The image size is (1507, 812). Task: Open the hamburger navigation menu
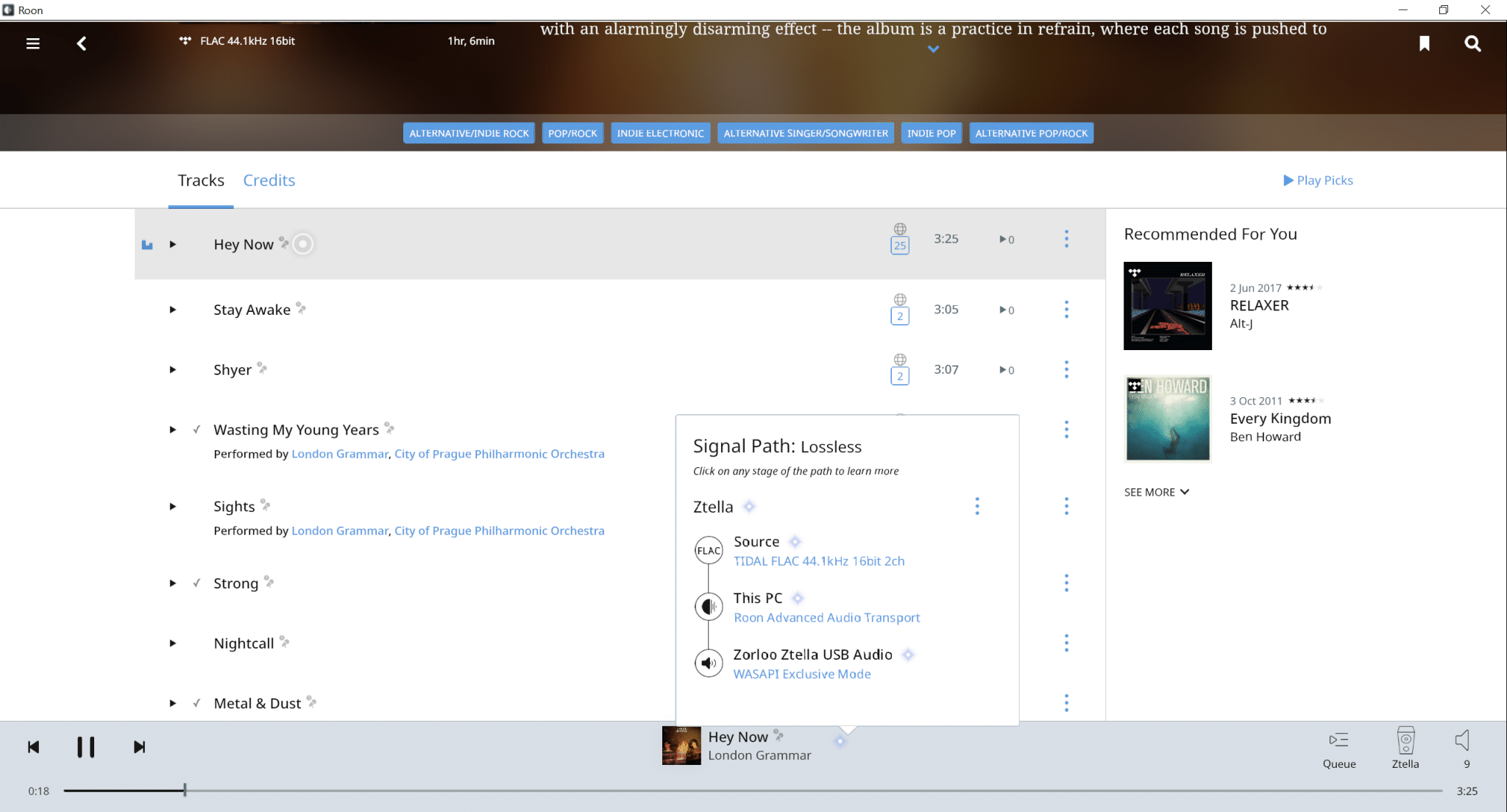32,43
